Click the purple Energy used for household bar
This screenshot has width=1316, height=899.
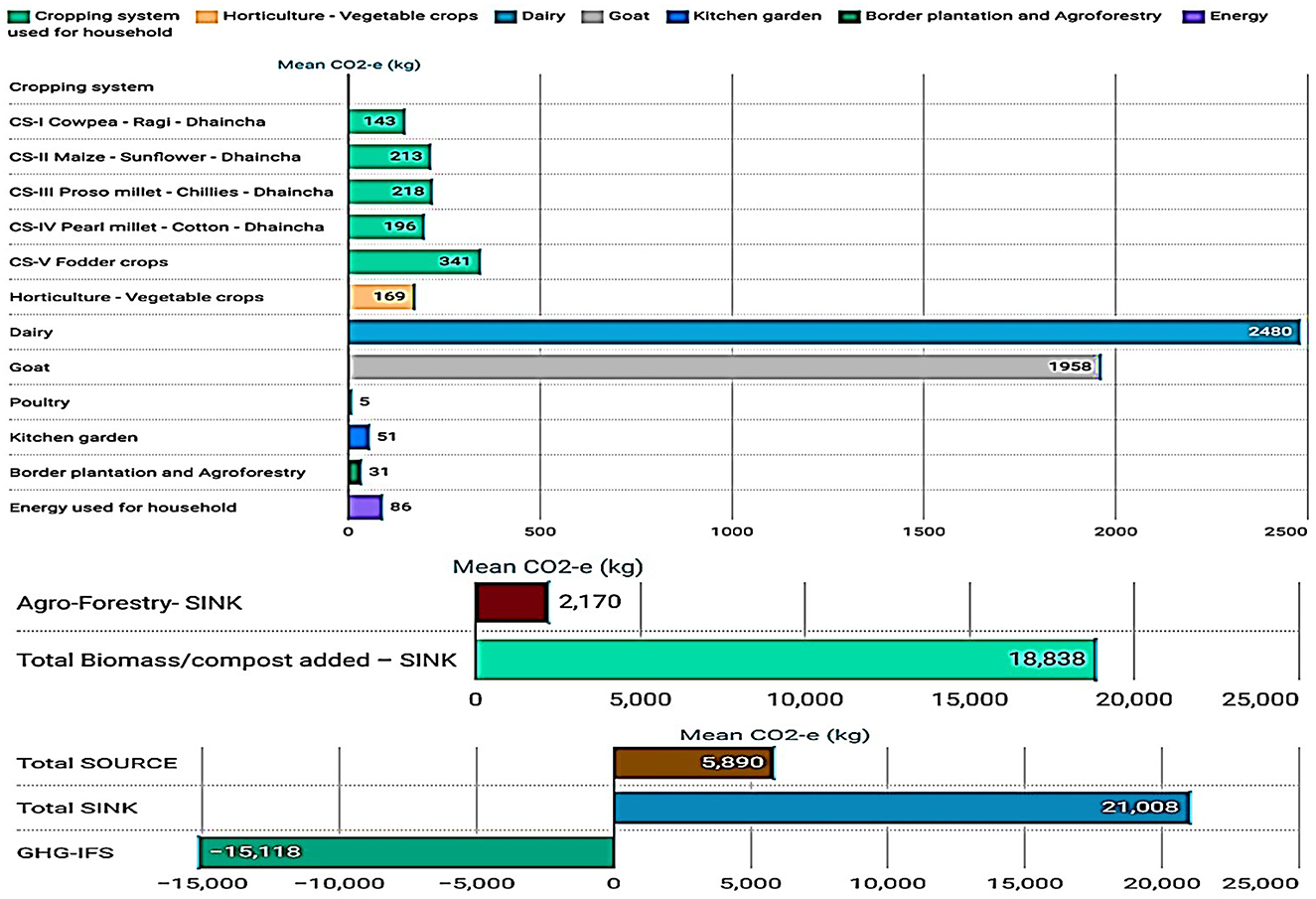click(366, 507)
